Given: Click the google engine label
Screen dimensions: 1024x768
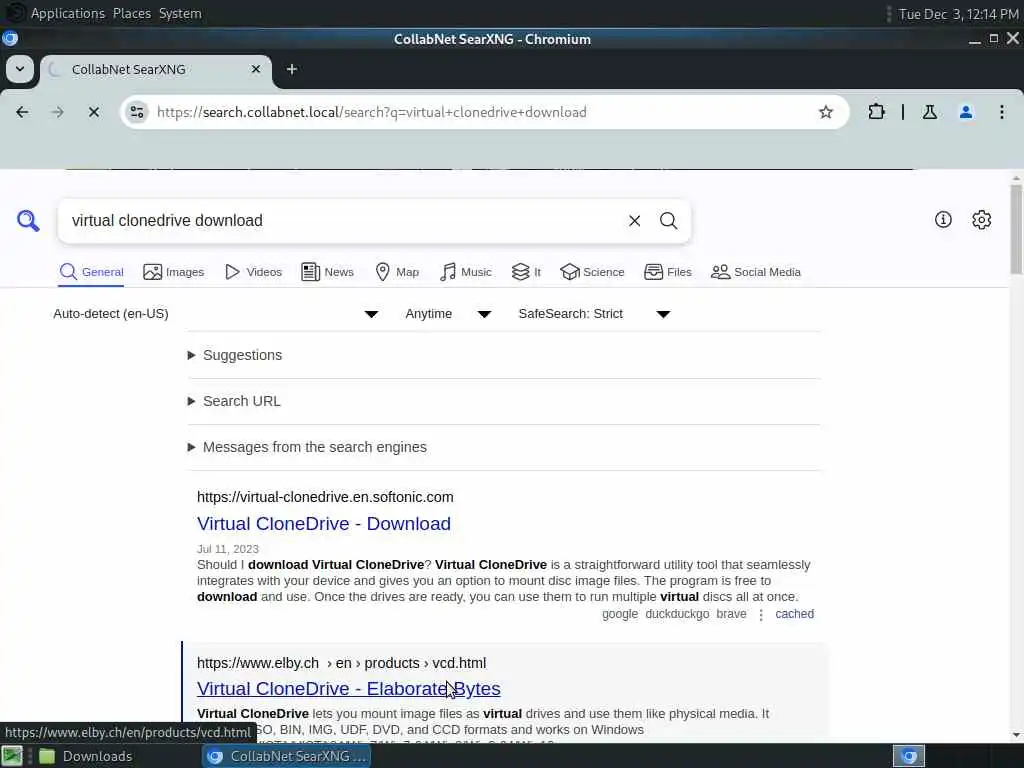Looking at the screenshot, I should click(x=620, y=614).
